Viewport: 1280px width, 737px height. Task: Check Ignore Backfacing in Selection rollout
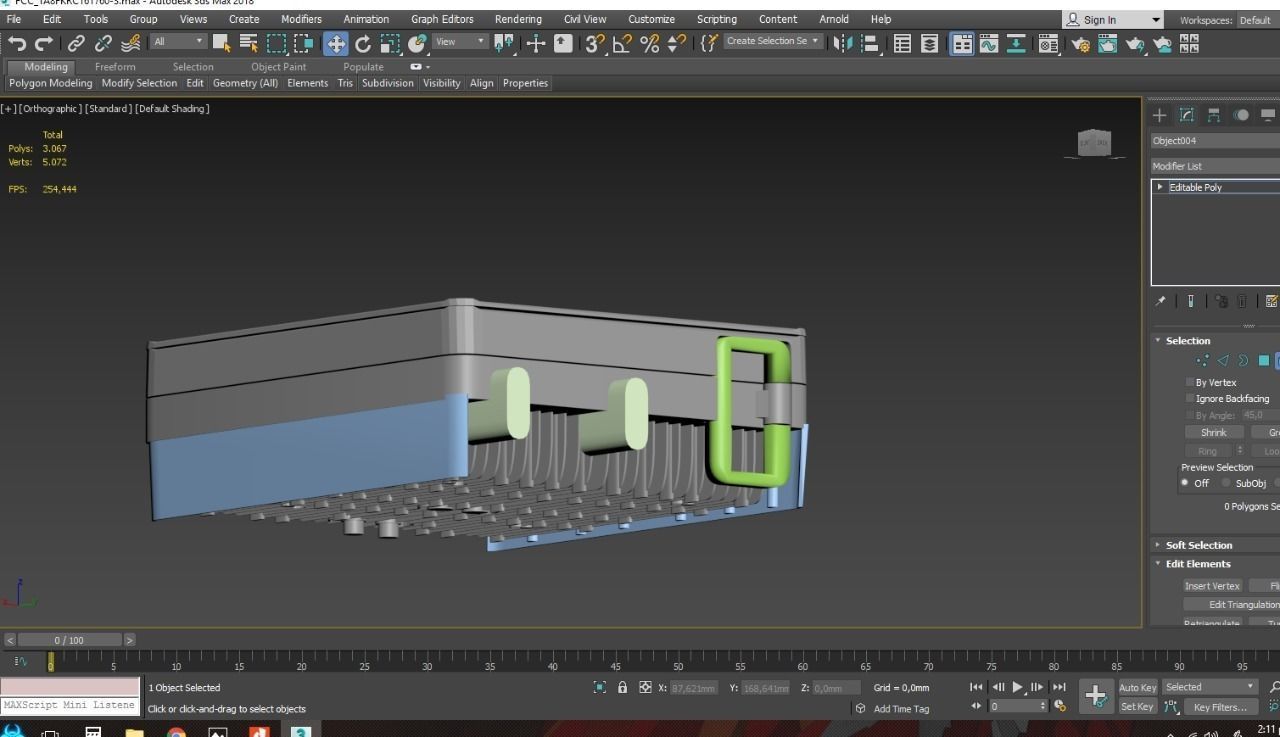[1189, 398]
